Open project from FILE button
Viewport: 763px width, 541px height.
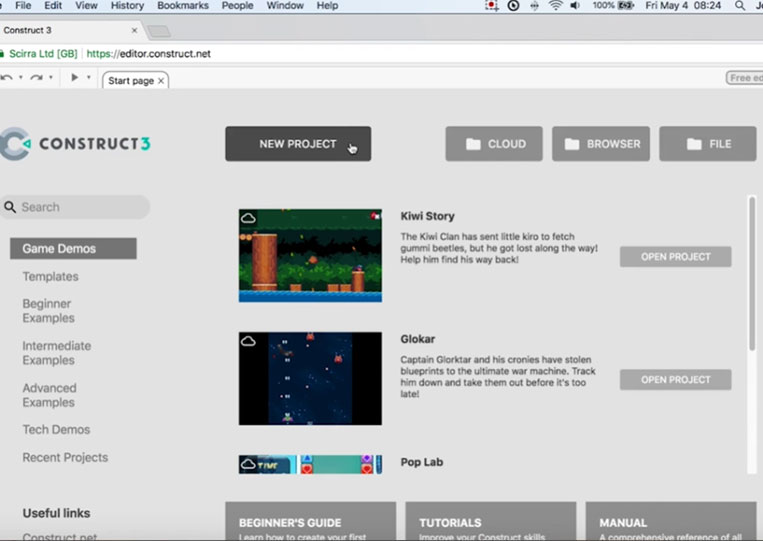click(x=708, y=144)
